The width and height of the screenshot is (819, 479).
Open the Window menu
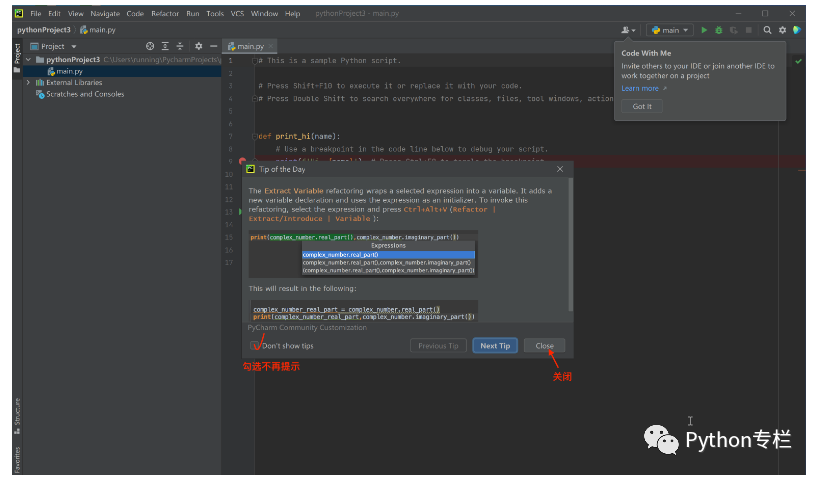coord(264,14)
